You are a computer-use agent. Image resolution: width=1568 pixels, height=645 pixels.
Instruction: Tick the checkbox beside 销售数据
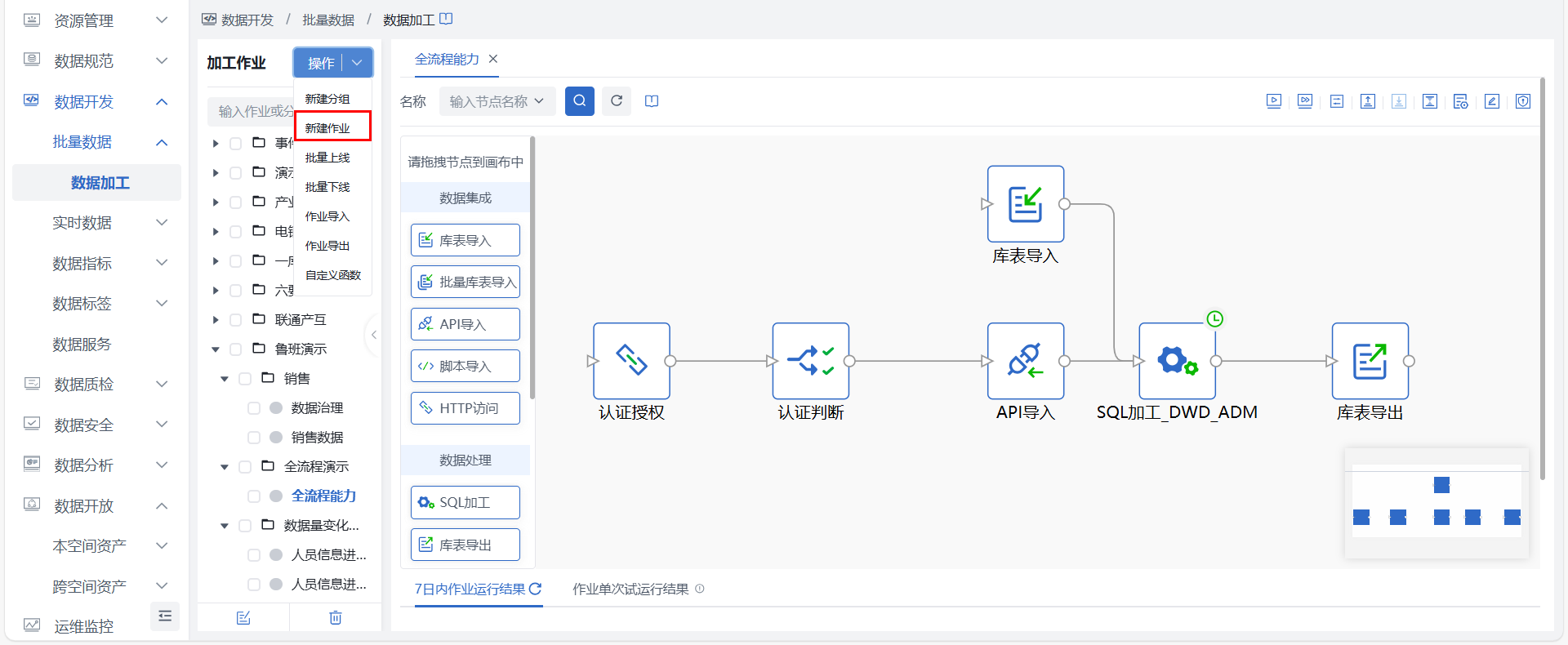pos(254,438)
